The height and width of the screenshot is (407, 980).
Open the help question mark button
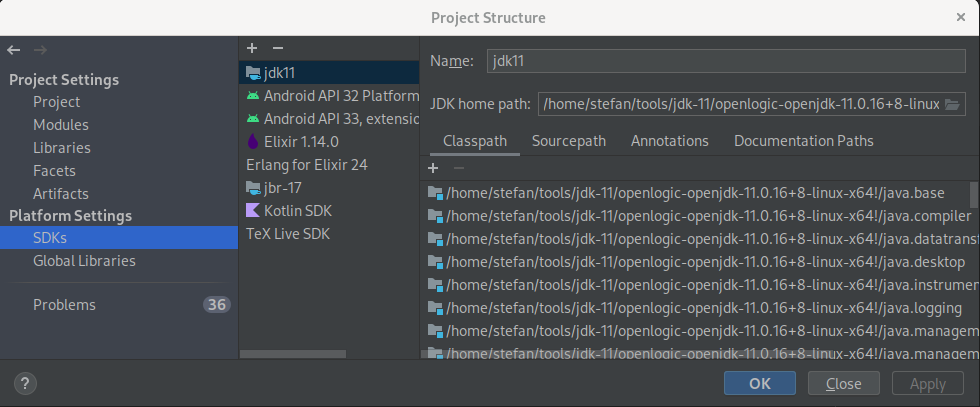click(x=26, y=383)
